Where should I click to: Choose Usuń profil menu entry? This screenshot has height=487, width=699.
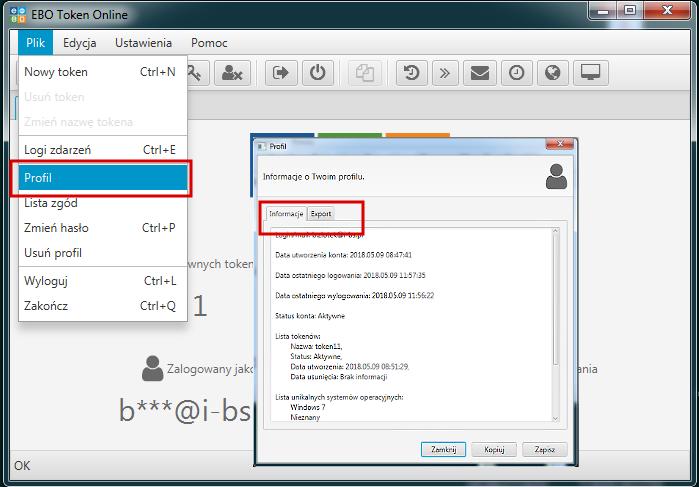pyautogui.click(x=103, y=253)
